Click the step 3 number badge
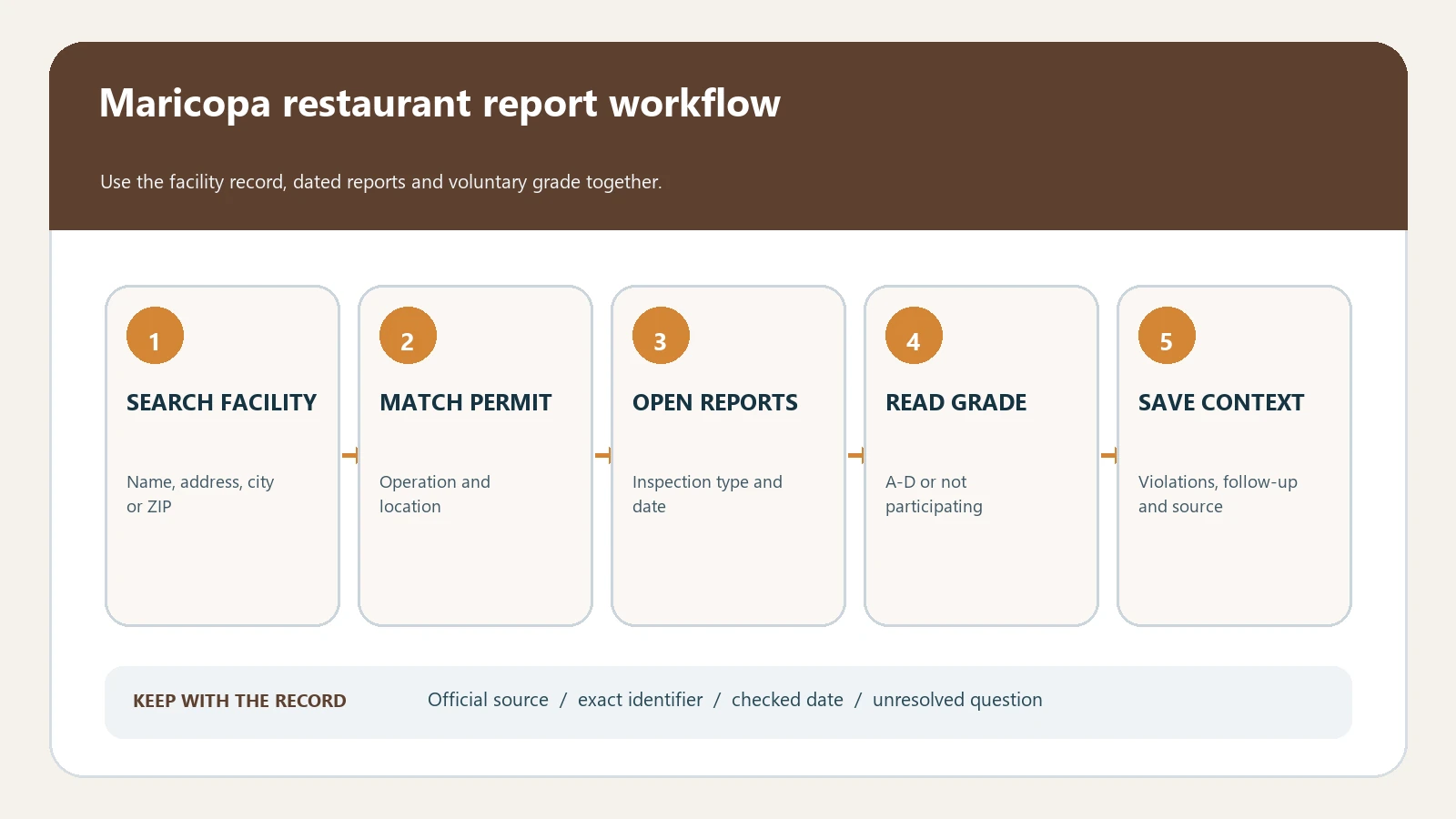 click(x=661, y=336)
